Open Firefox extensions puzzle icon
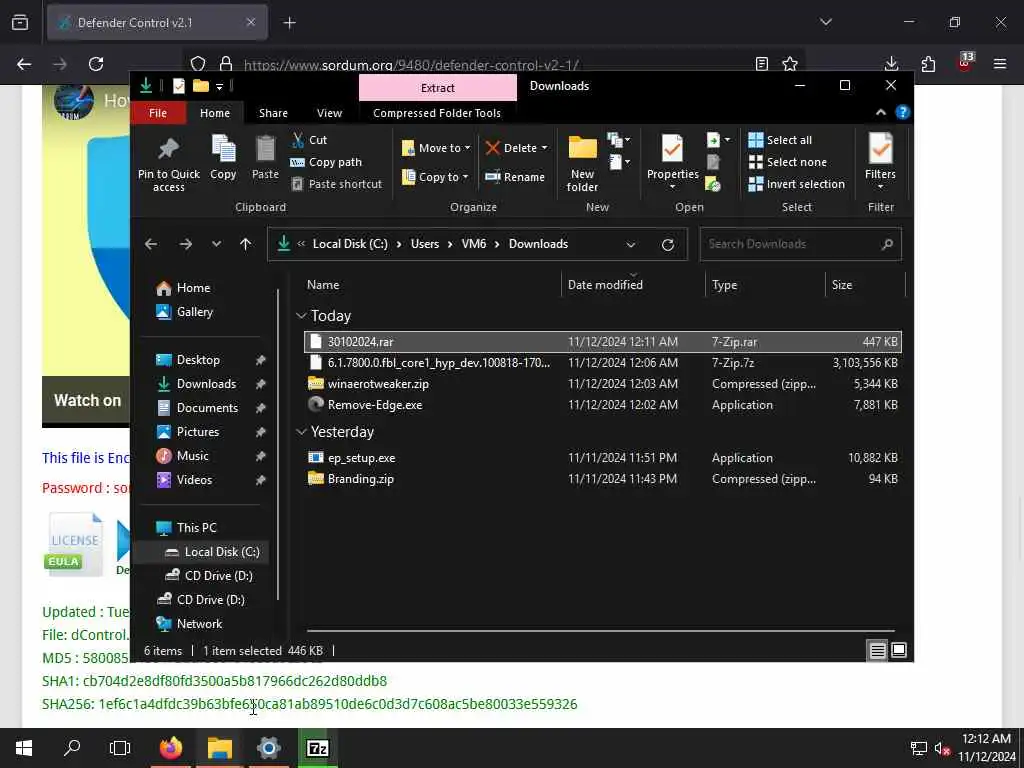The image size is (1024, 768). [x=929, y=63]
